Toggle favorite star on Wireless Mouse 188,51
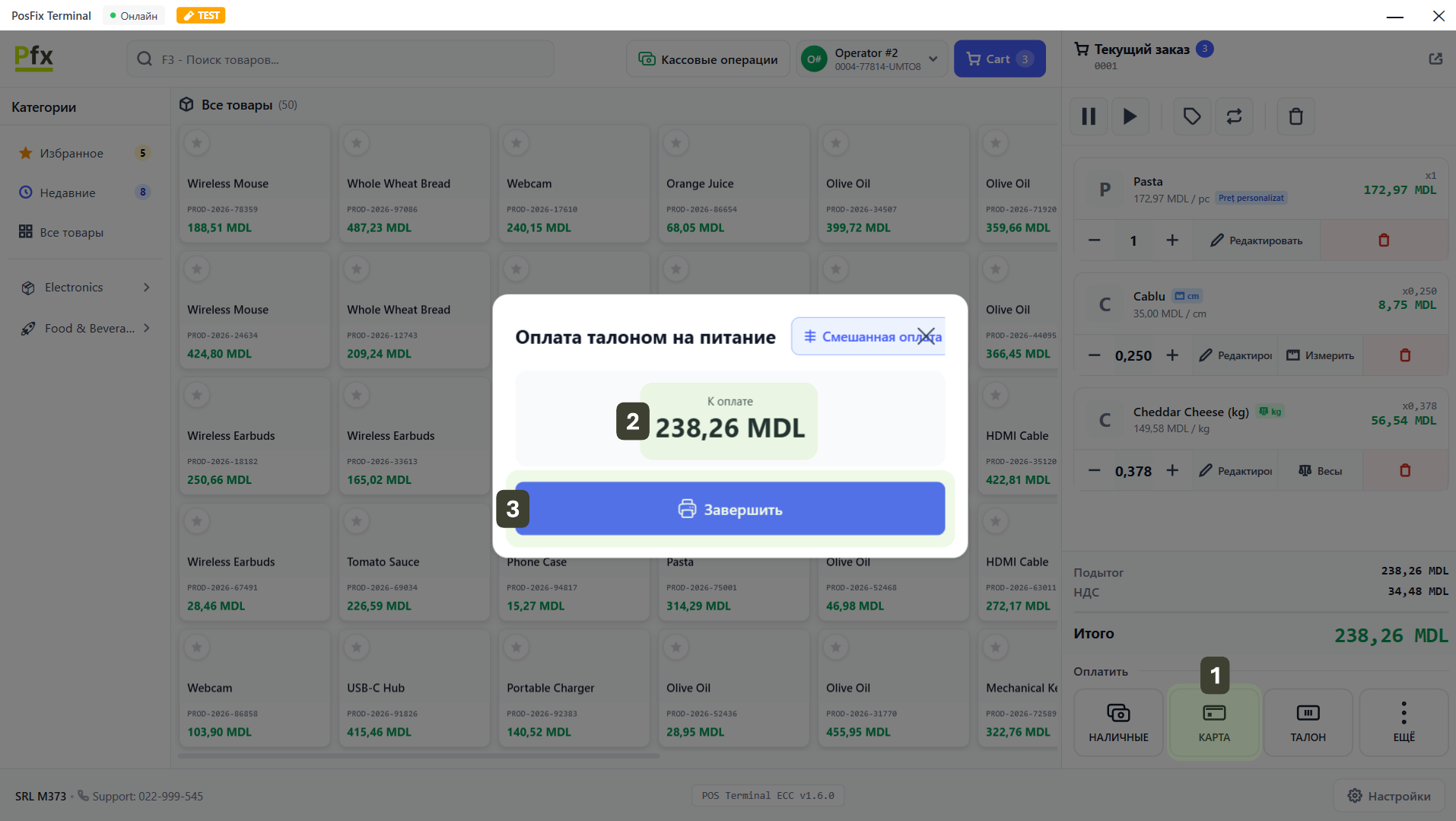Image resolution: width=1456 pixels, height=821 pixels. click(x=197, y=142)
